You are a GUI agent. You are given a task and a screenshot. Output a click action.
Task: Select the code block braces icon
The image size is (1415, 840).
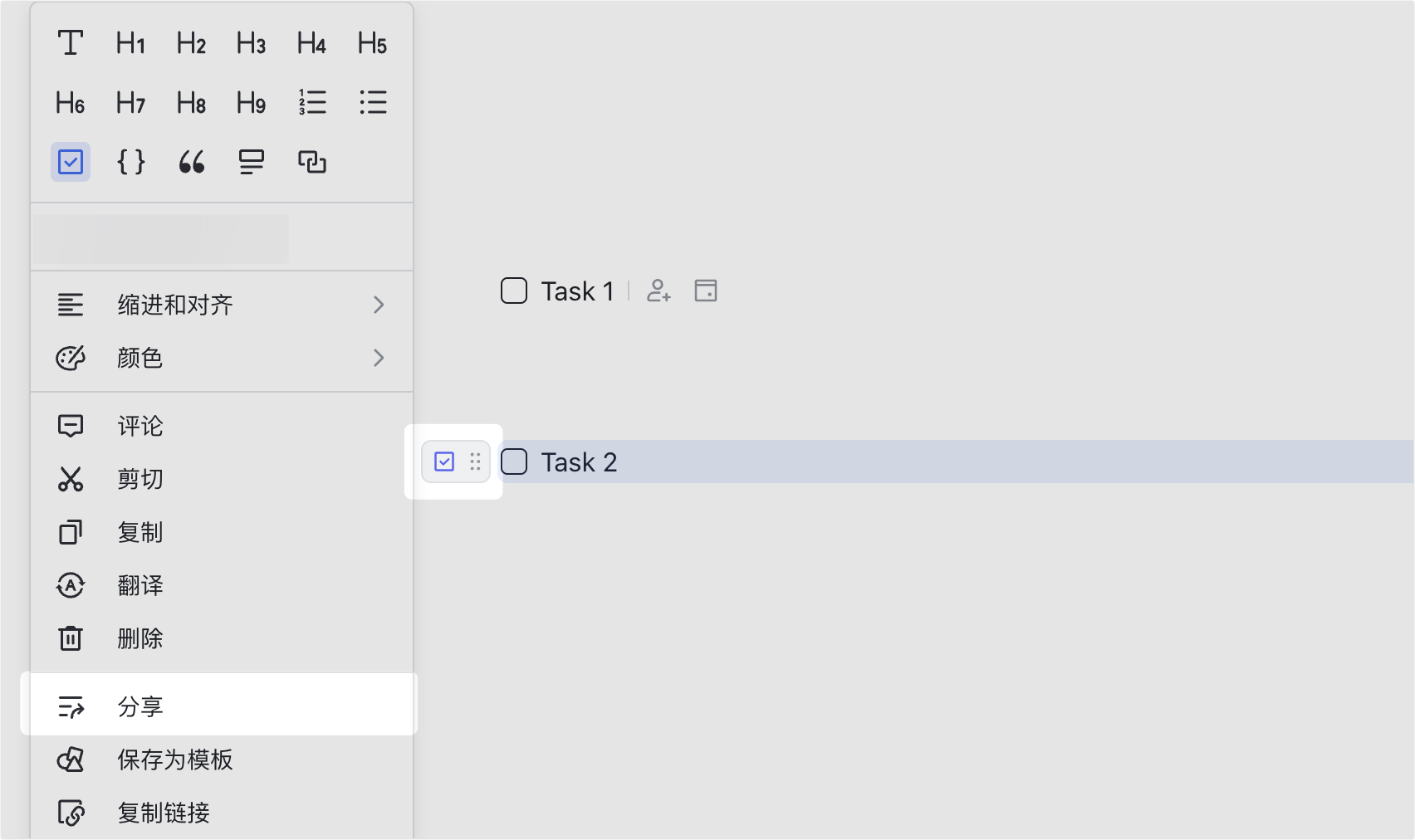pyautogui.click(x=130, y=162)
